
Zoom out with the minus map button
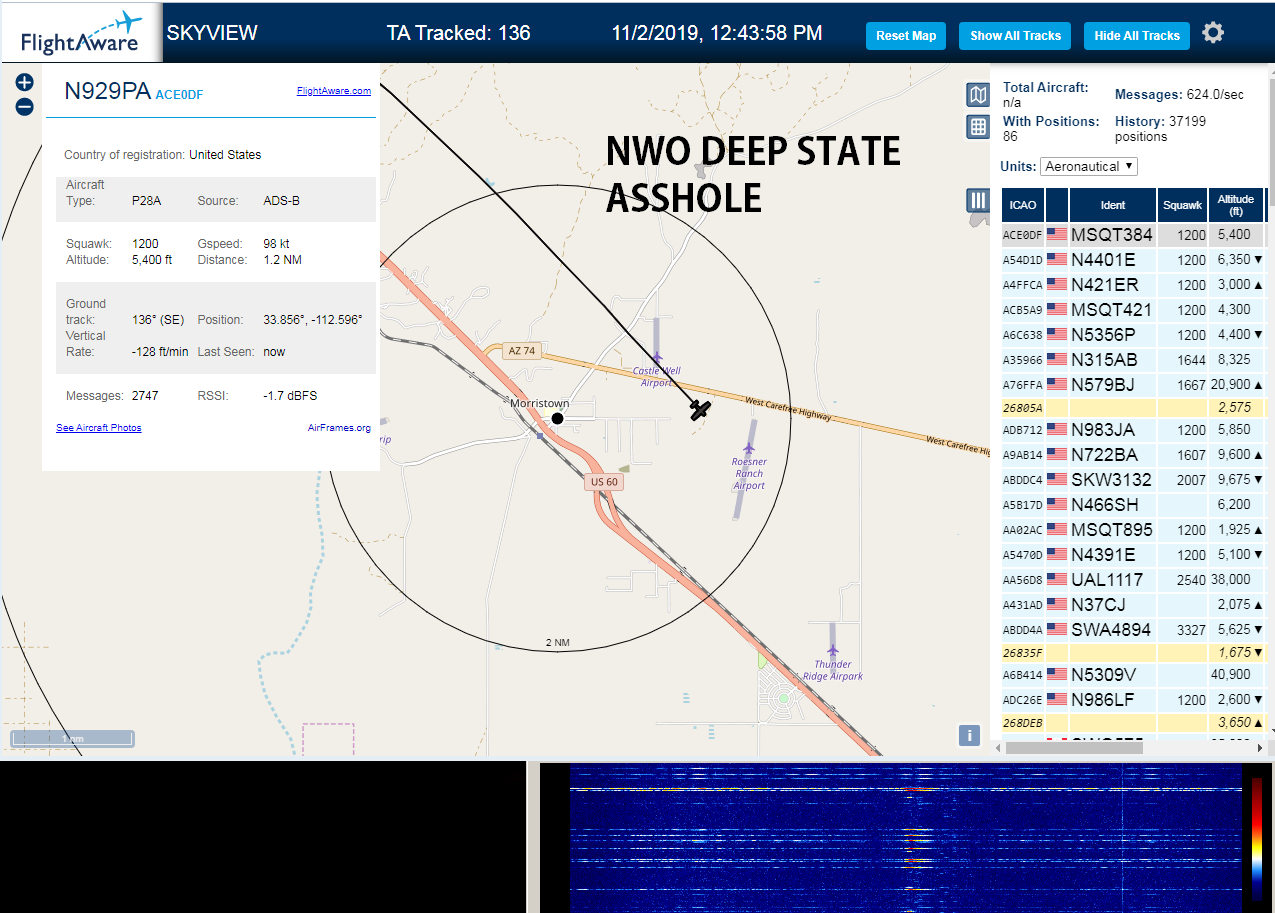[x=25, y=107]
